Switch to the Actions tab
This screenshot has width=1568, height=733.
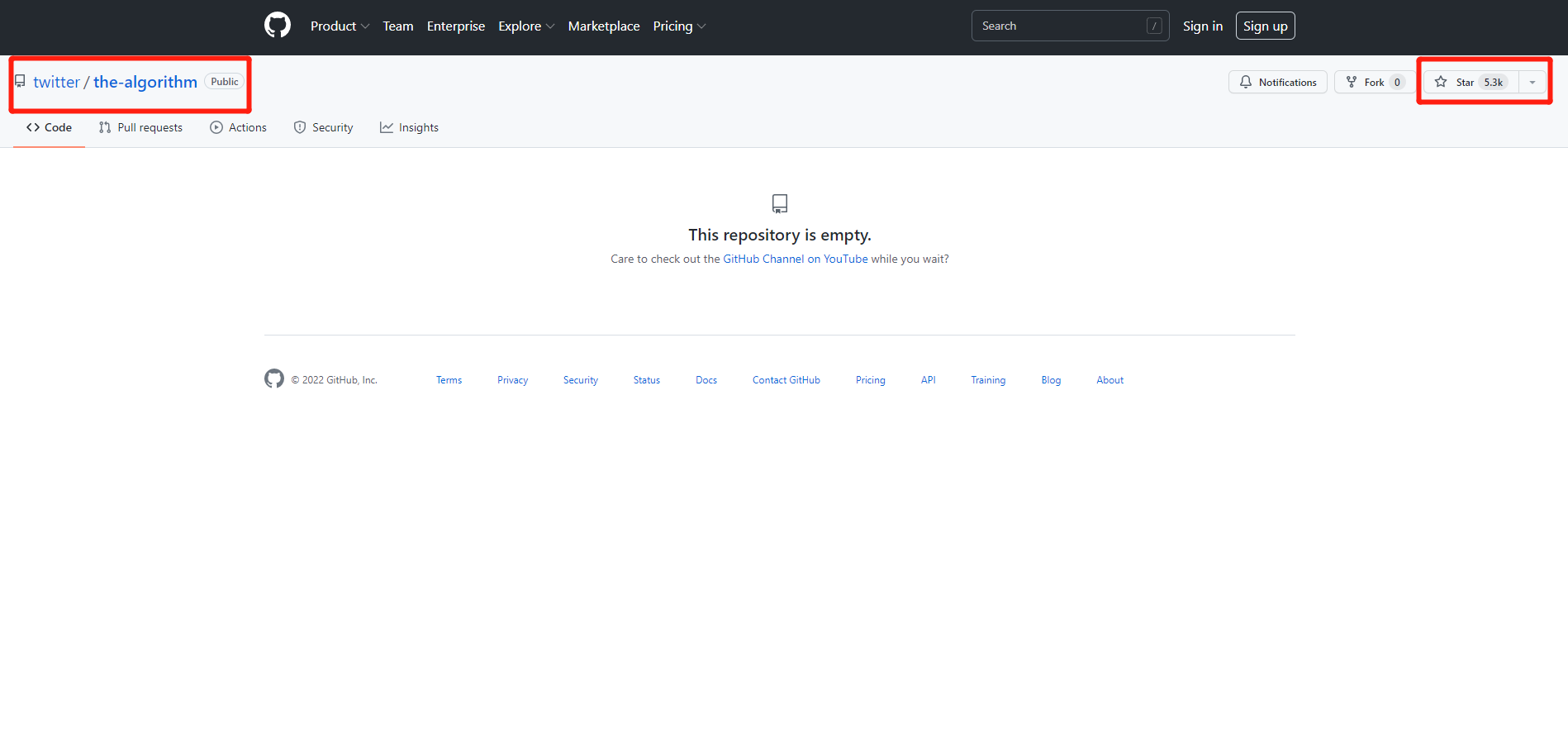pos(238,127)
